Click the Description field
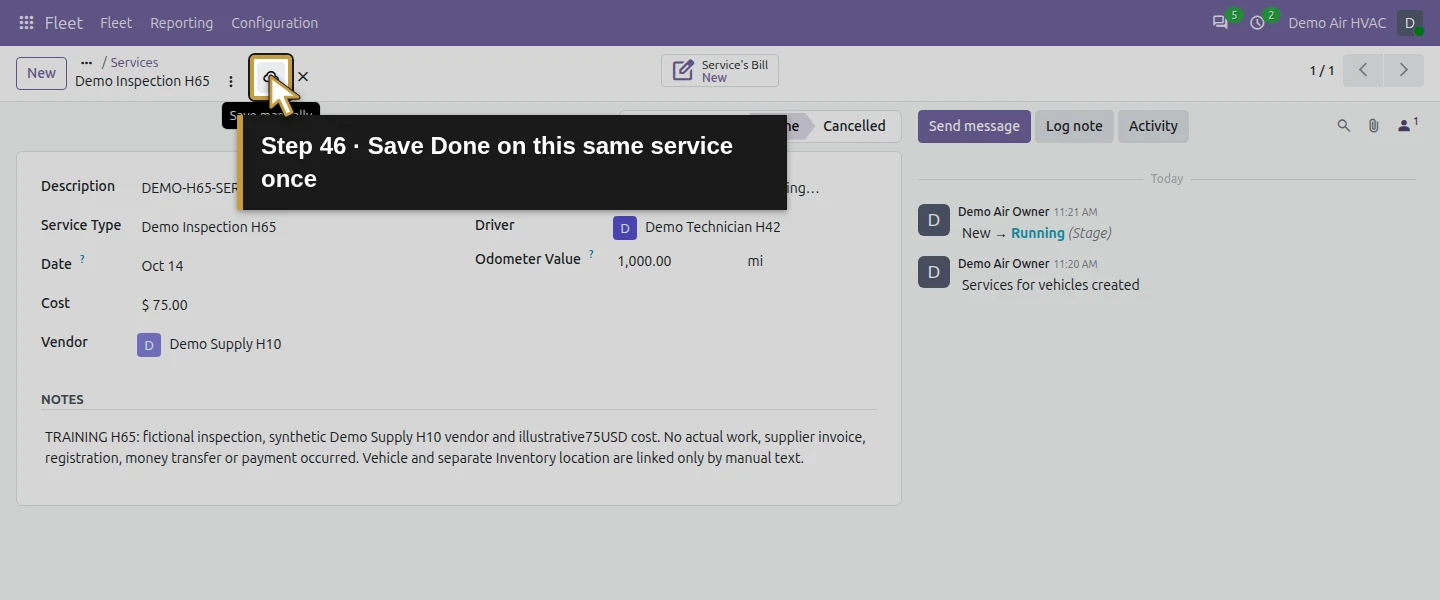The height and width of the screenshot is (600, 1440). [289, 188]
